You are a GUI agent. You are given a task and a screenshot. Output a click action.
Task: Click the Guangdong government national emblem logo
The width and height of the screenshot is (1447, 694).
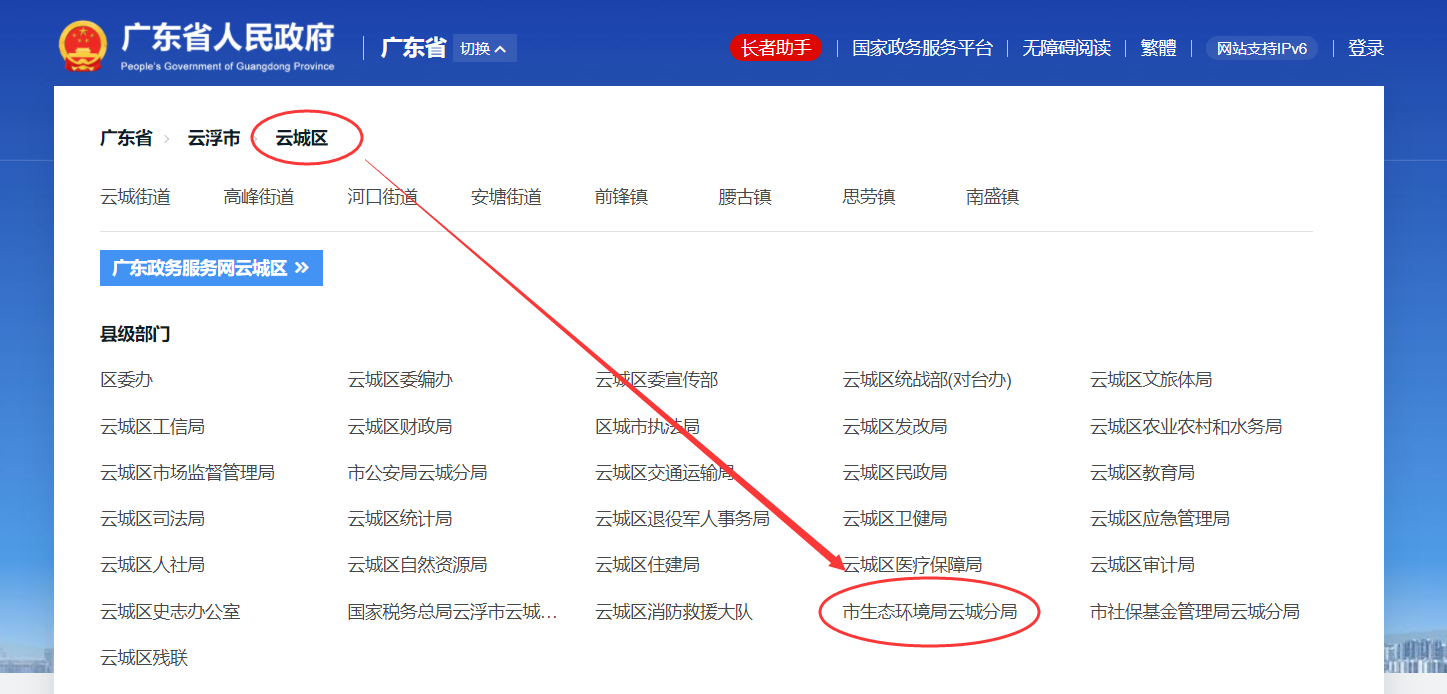click(x=82, y=46)
